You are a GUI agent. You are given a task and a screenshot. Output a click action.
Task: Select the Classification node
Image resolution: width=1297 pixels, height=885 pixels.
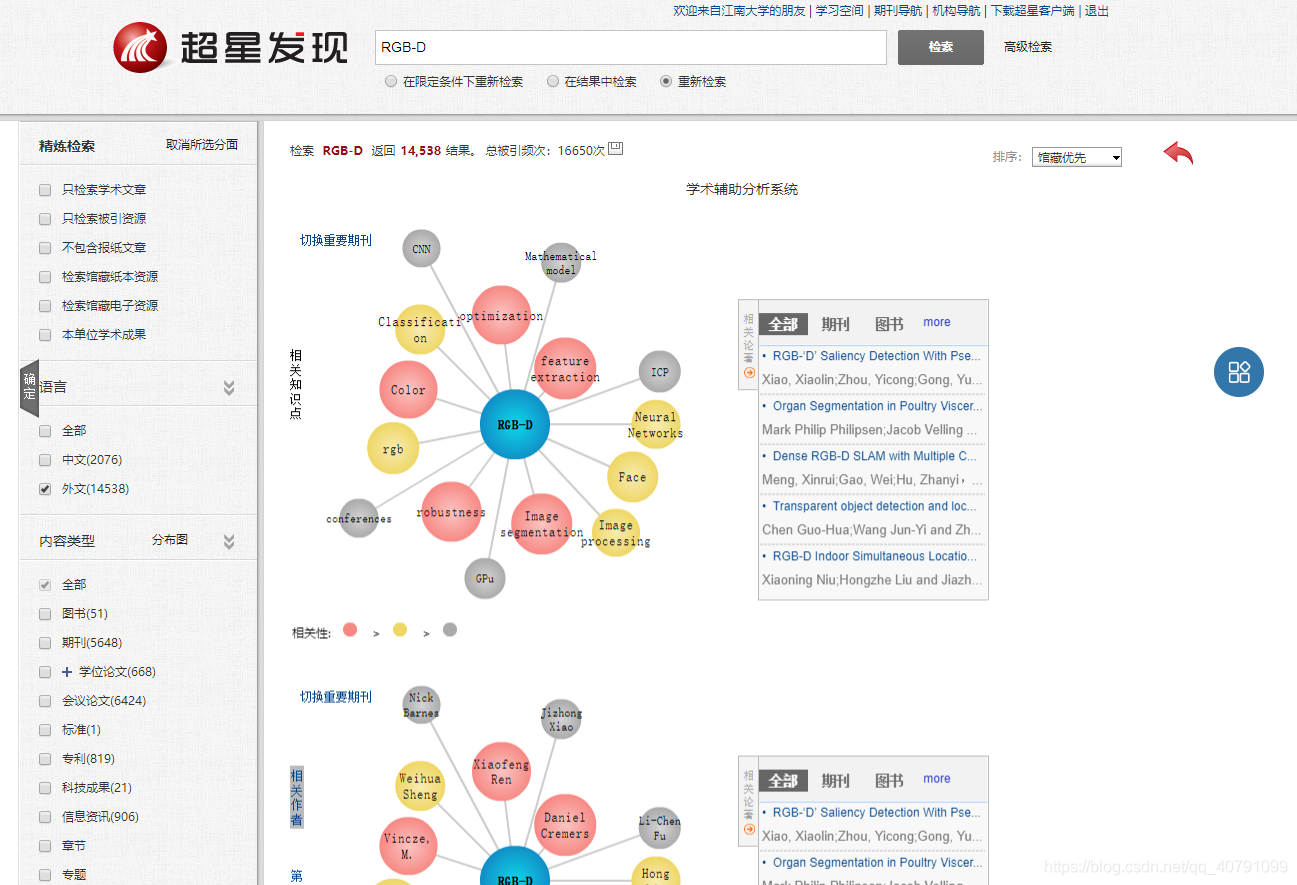420,329
